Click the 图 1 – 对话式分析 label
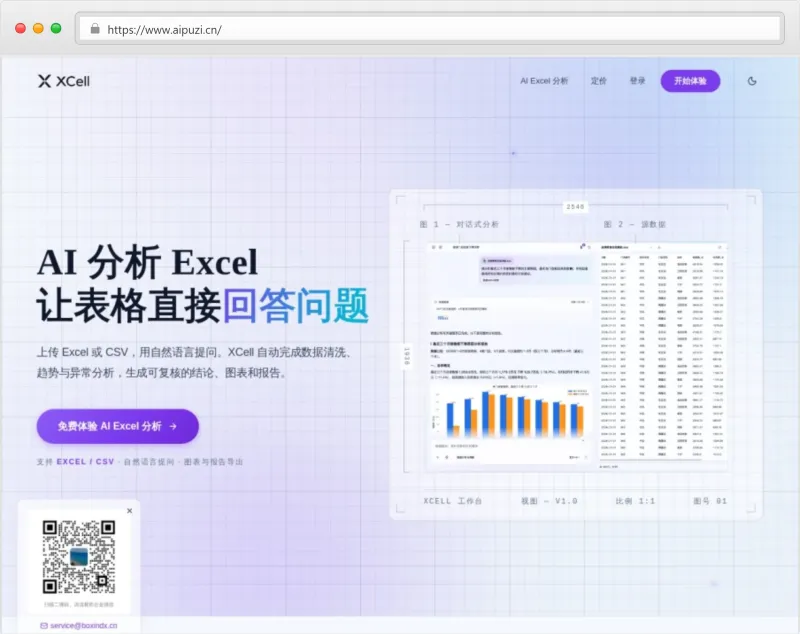 pos(459,224)
